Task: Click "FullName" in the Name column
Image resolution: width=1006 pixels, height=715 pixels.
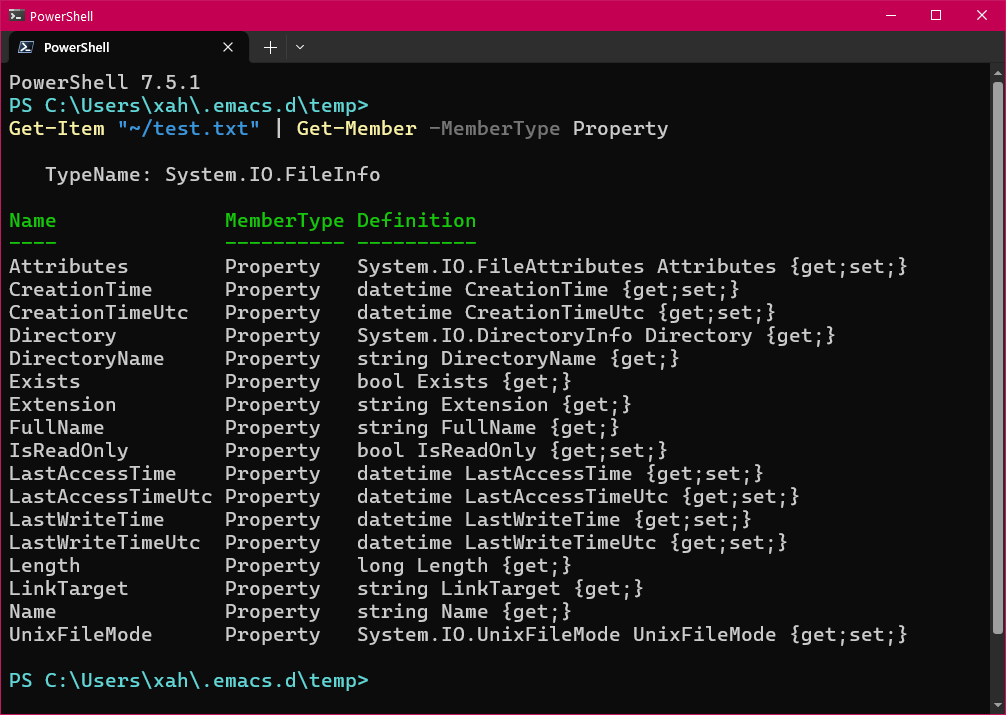Action: click(x=56, y=427)
